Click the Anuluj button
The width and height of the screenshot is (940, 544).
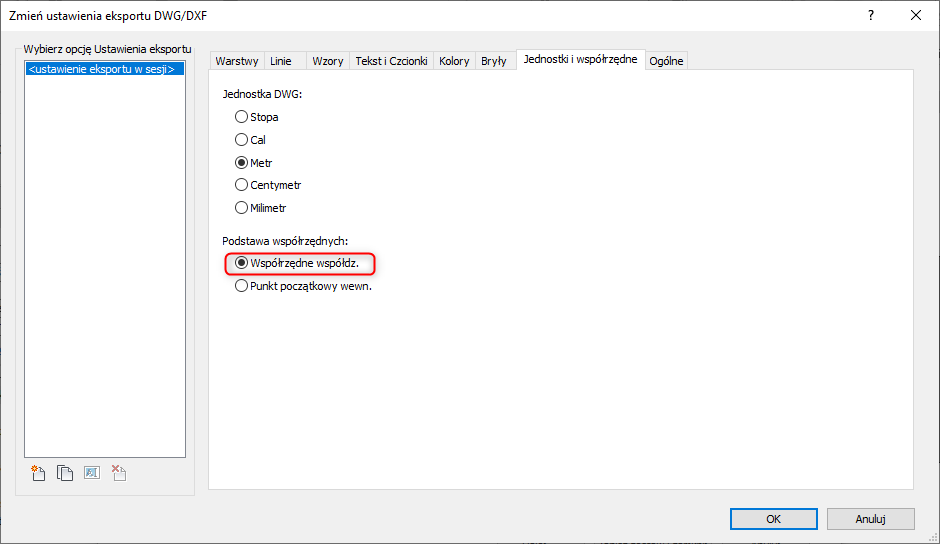pyautogui.click(x=870, y=519)
